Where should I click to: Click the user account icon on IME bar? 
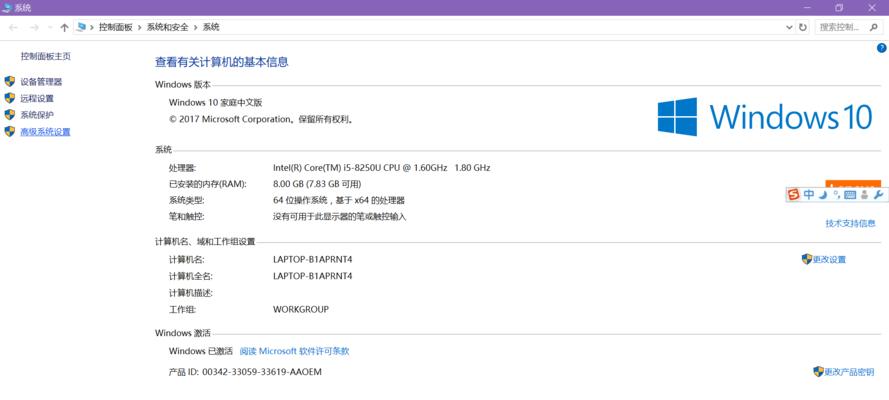point(864,195)
